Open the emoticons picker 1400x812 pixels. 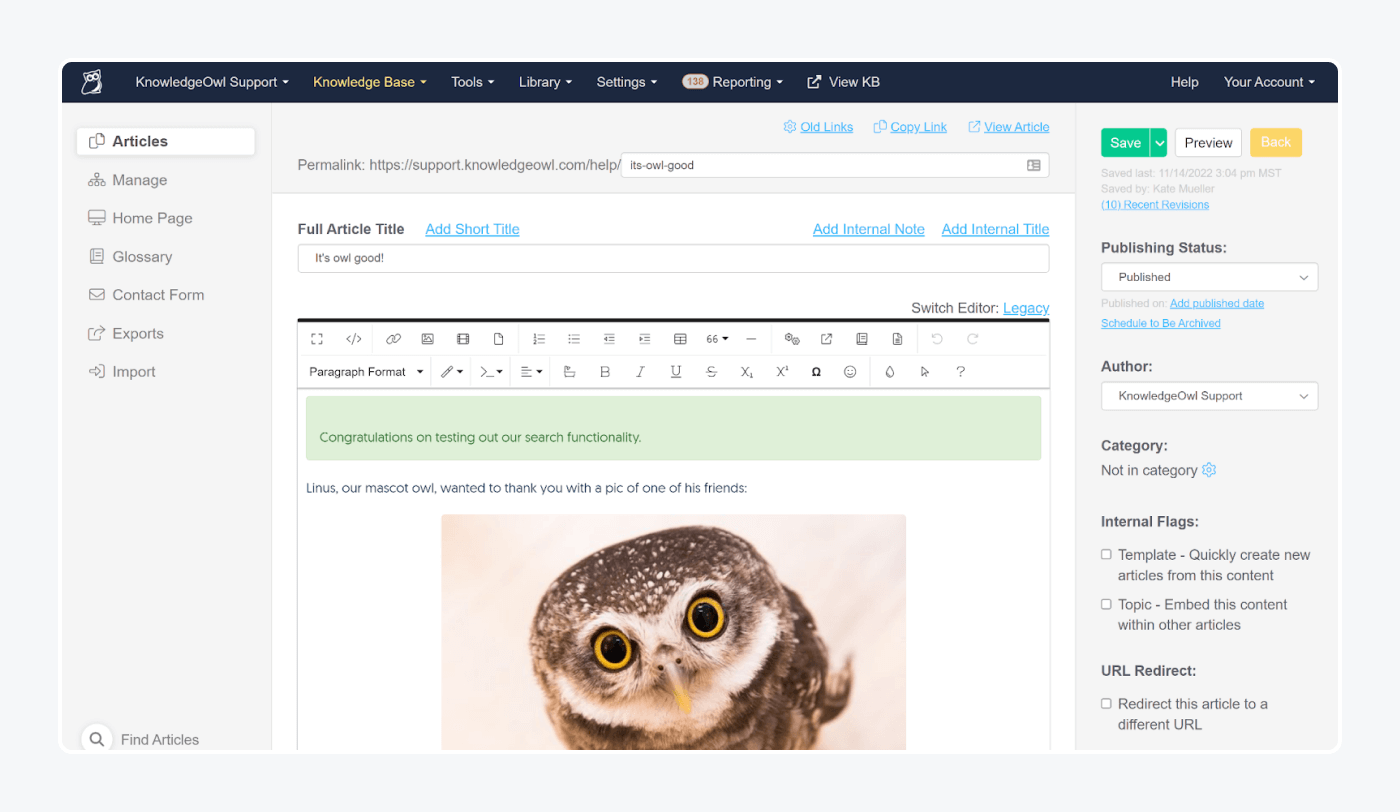coord(850,371)
